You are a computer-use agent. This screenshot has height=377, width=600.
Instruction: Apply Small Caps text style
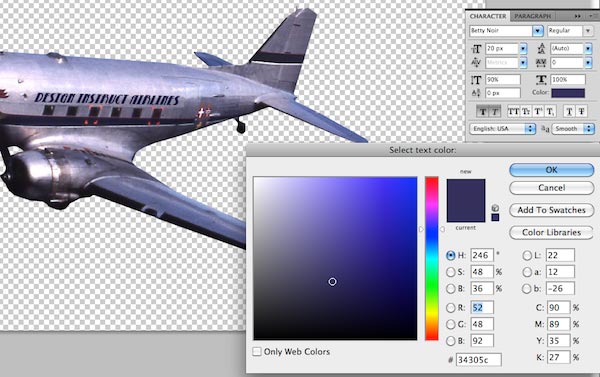point(526,111)
